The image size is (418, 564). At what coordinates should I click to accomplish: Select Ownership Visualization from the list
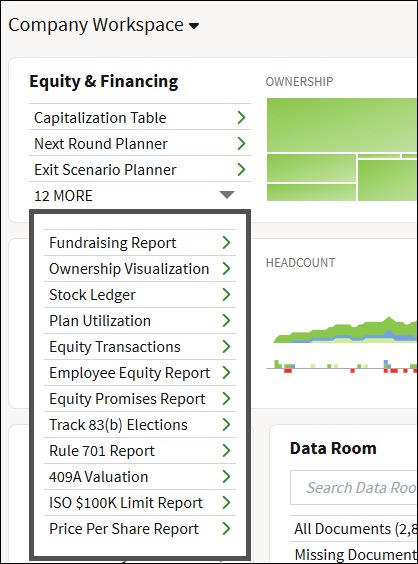pyautogui.click(x=140, y=269)
